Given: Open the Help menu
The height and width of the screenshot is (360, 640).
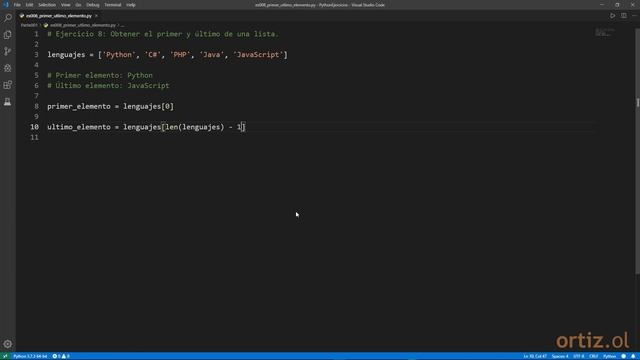Looking at the screenshot, I should pyautogui.click(x=131, y=5).
